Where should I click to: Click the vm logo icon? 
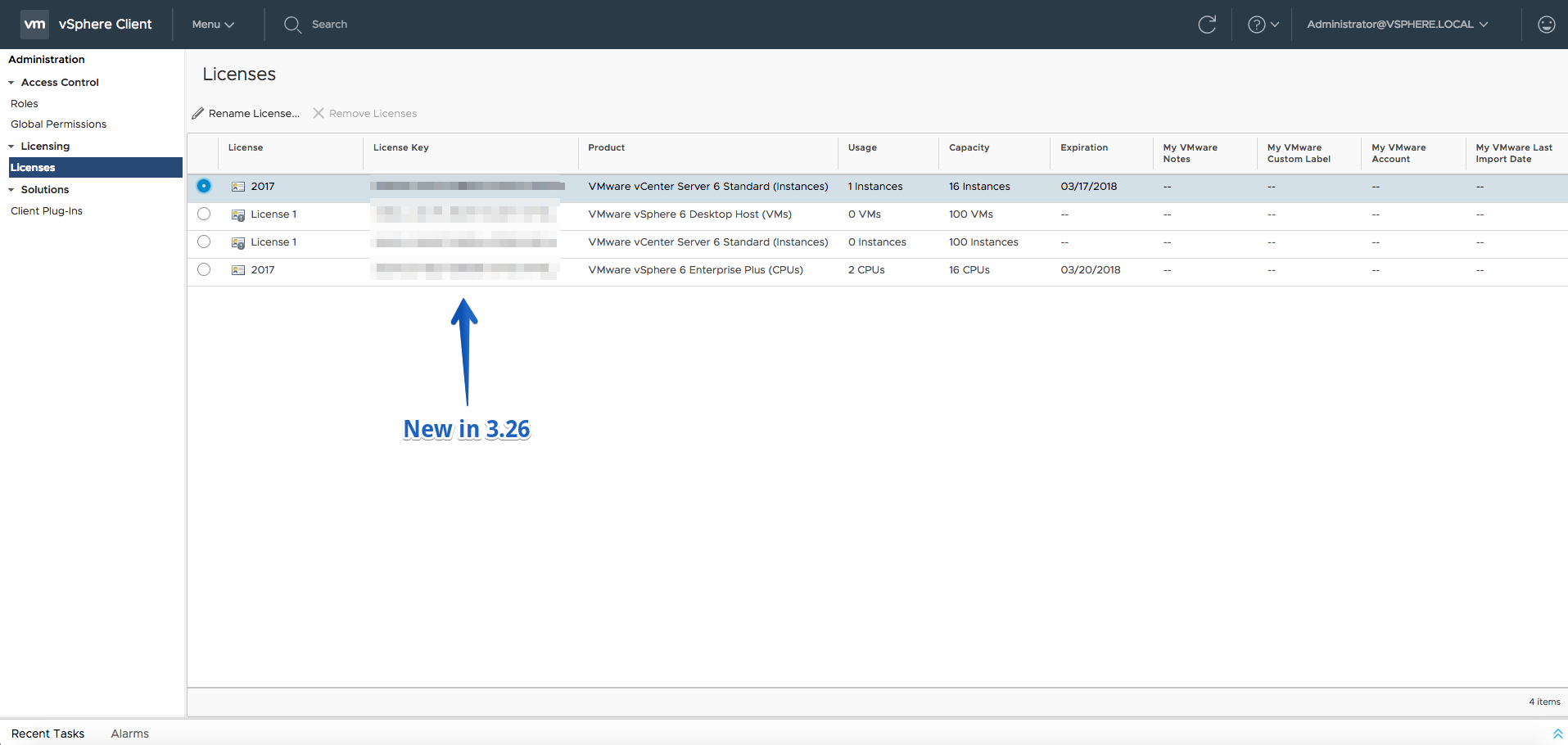coord(34,25)
